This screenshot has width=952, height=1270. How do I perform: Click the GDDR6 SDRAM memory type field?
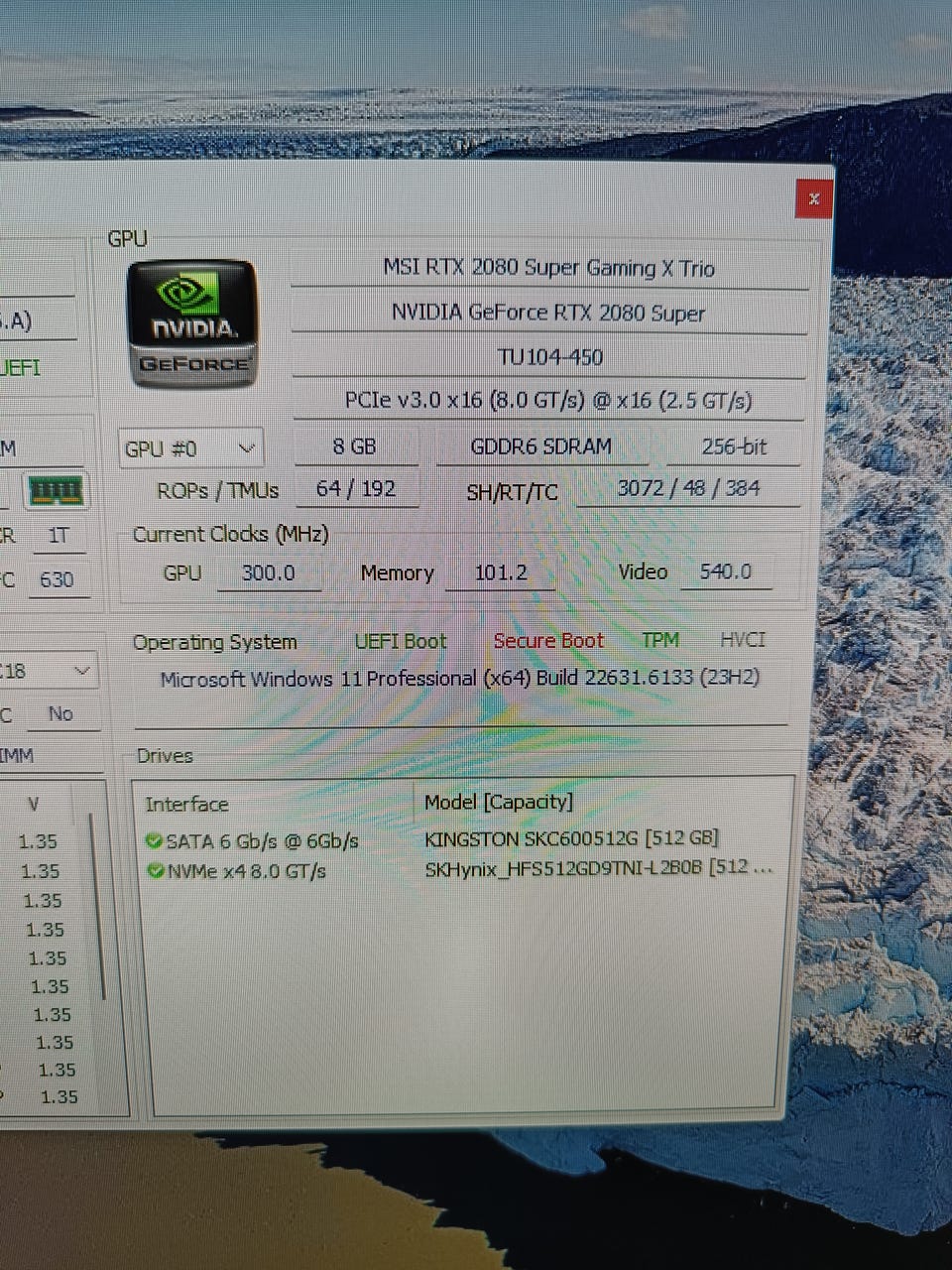click(541, 446)
